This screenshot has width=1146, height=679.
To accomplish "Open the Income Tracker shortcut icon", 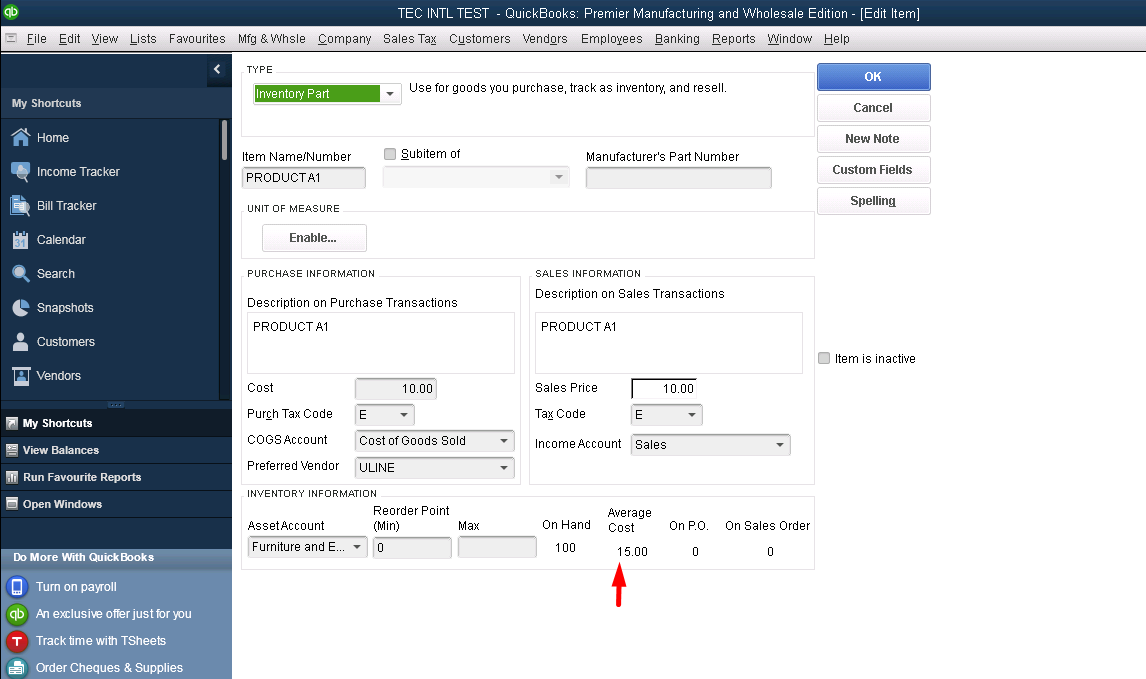I will [20, 172].
